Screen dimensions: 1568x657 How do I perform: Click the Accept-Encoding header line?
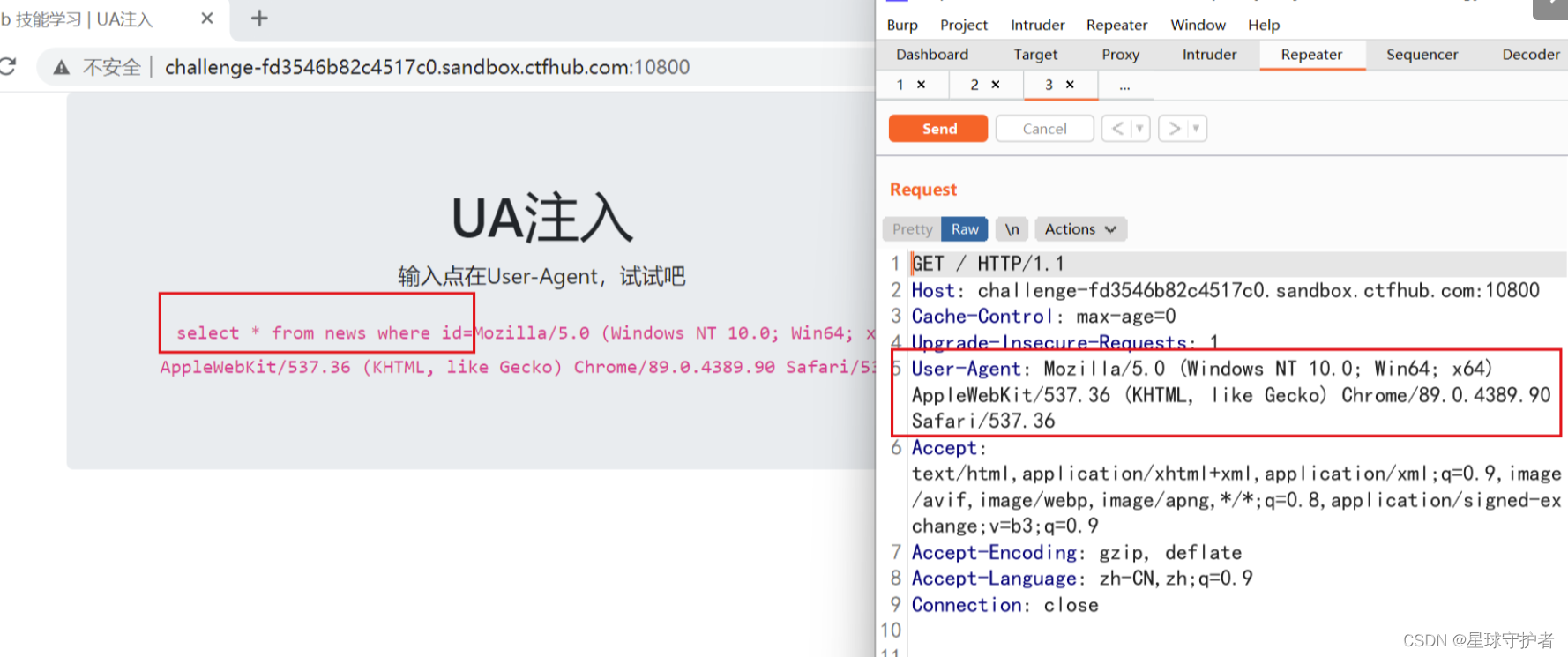[1077, 553]
